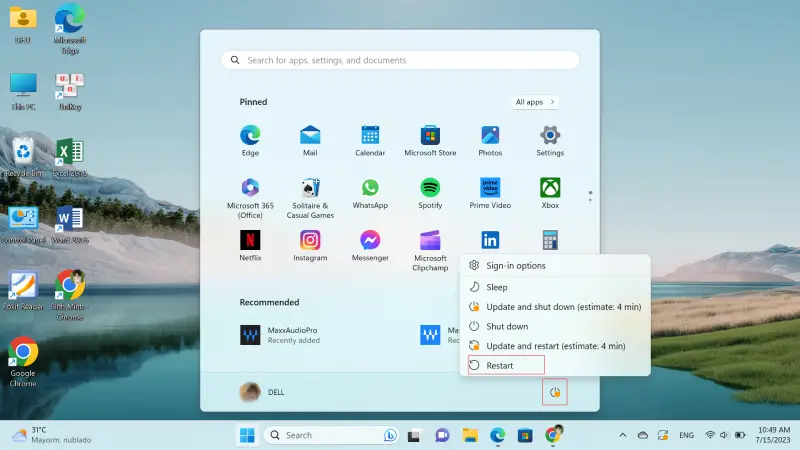Viewport: 800px width, 450px height.
Task: Open LinkedIn pinned app
Action: (490, 240)
